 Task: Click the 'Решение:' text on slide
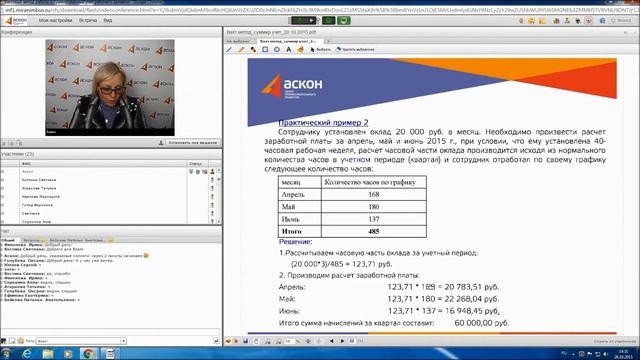296,242
